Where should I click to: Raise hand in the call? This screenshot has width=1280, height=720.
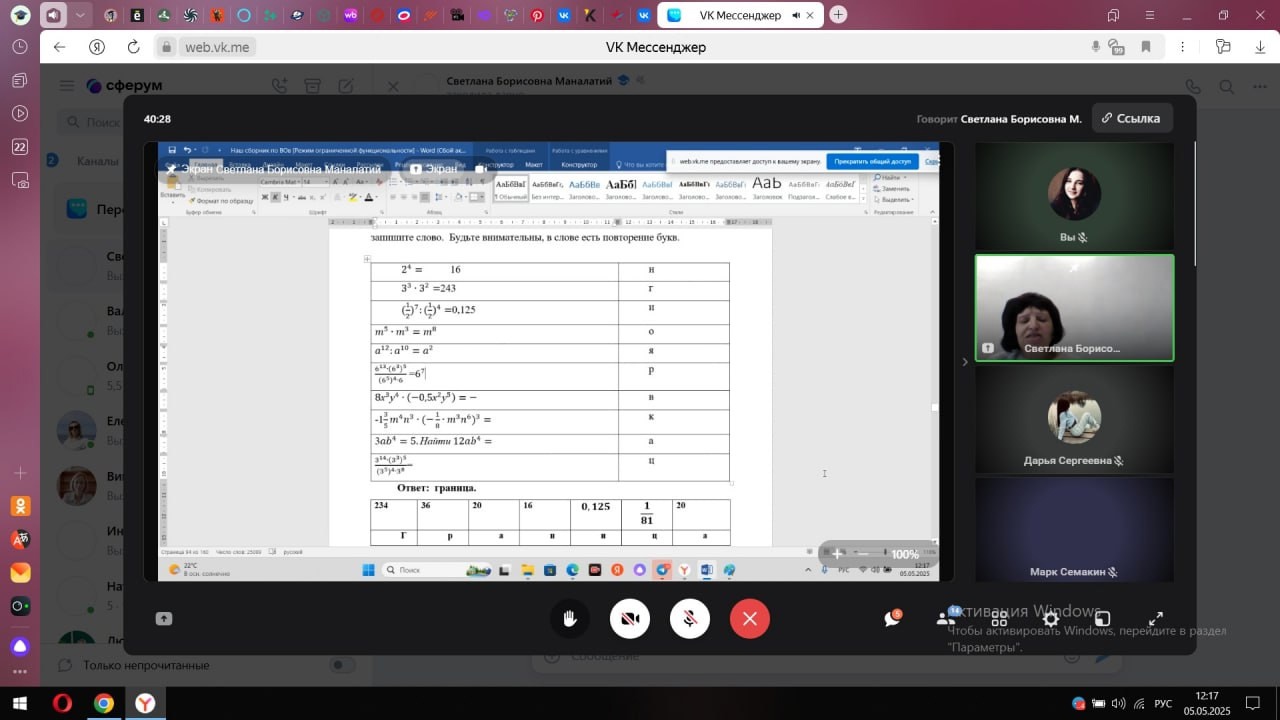[x=570, y=619]
